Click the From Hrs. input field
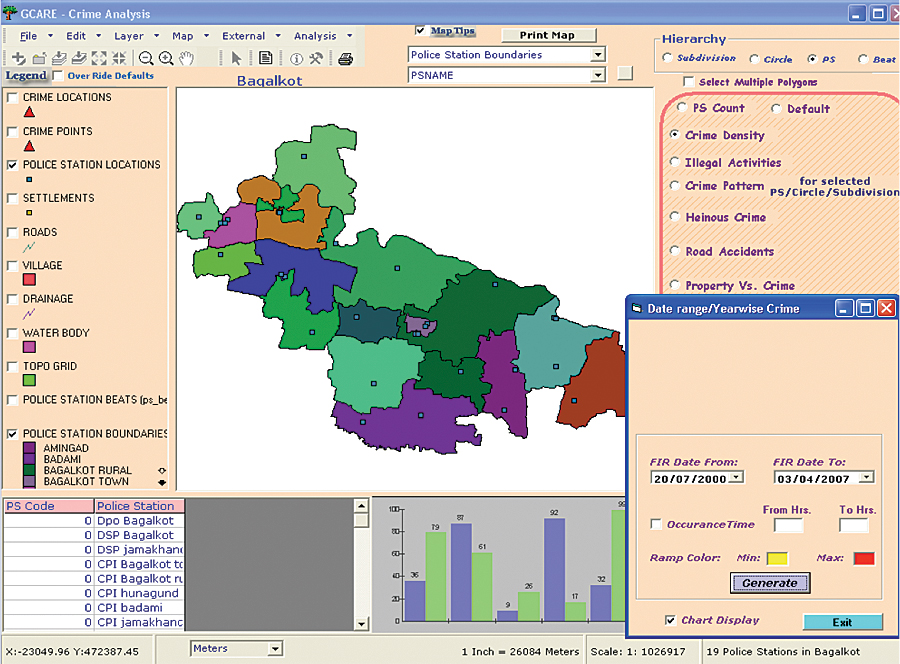This screenshot has height=664, width=900. [x=788, y=525]
